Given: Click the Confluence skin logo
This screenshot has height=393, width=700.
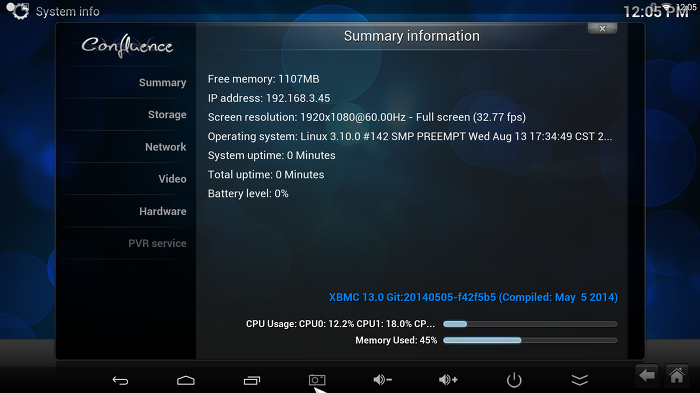Looking at the screenshot, I should tap(127, 46).
